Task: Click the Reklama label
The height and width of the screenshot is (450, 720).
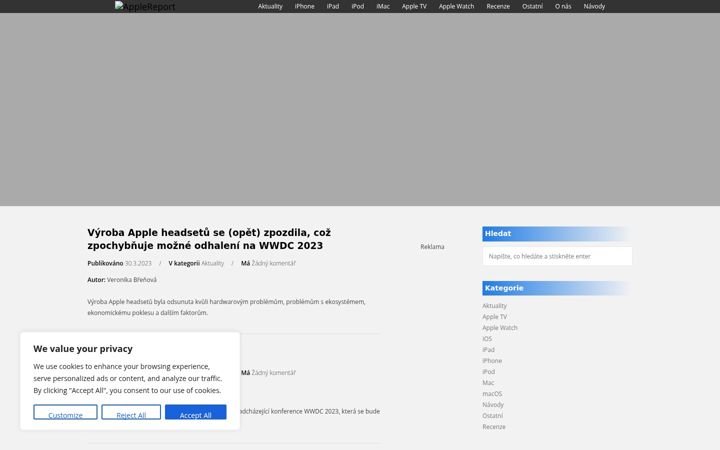Action: coord(432,247)
